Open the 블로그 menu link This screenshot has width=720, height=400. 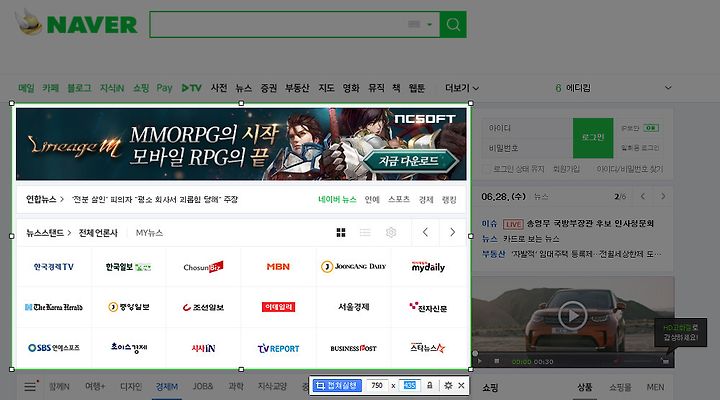click(x=79, y=88)
